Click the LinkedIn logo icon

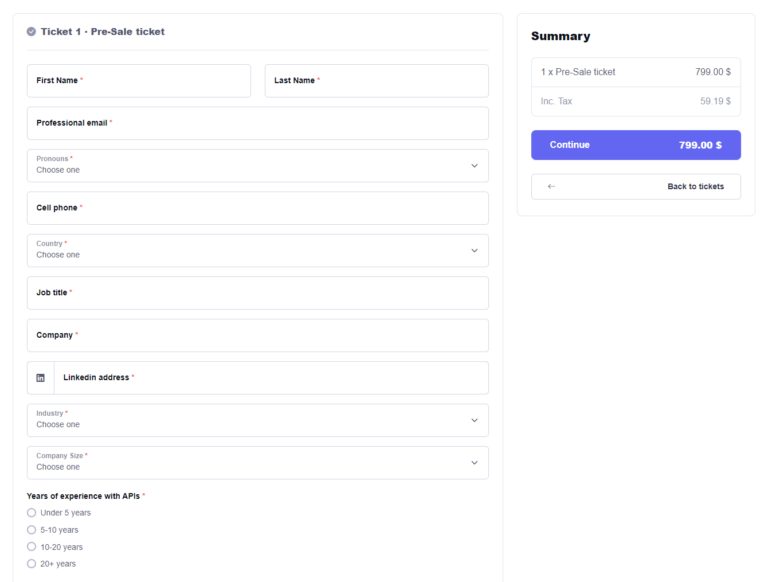(40, 378)
